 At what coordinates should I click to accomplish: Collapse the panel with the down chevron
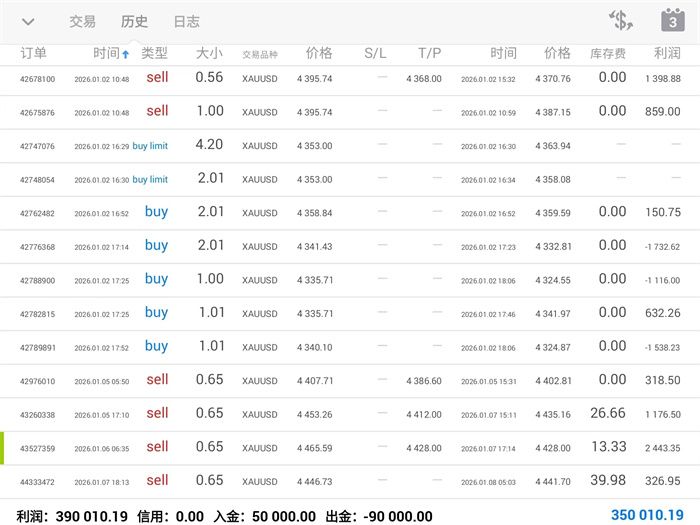tap(28, 22)
